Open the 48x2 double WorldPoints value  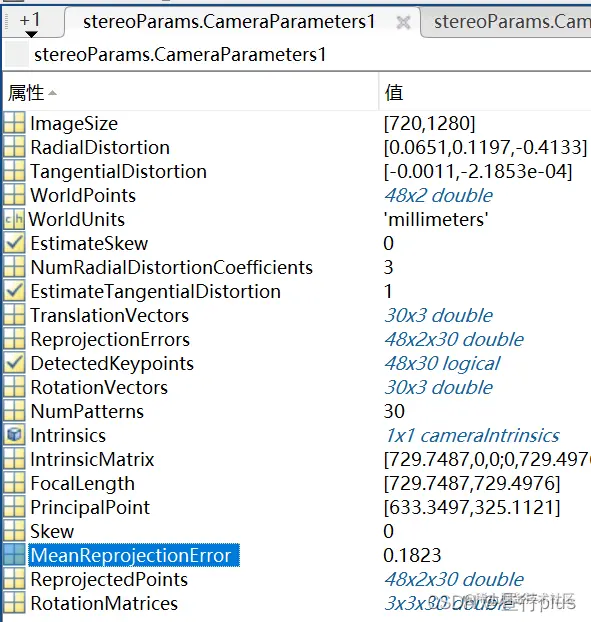438,196
